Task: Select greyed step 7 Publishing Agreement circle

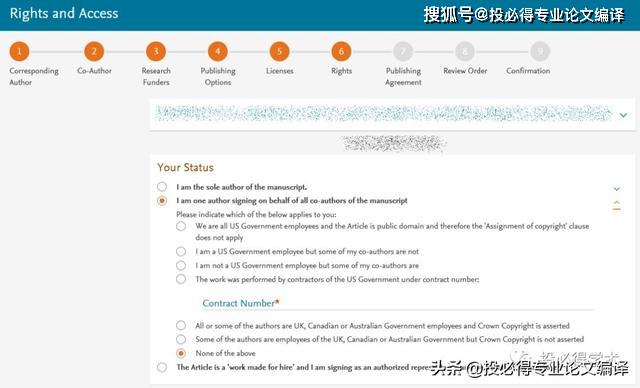Action: coord(403,51)
